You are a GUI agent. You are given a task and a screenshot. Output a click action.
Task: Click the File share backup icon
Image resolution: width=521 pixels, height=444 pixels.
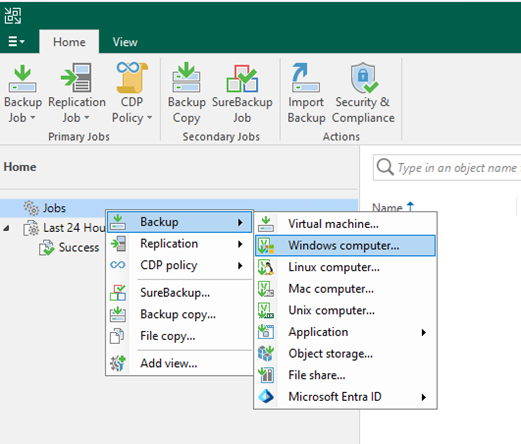266,375
